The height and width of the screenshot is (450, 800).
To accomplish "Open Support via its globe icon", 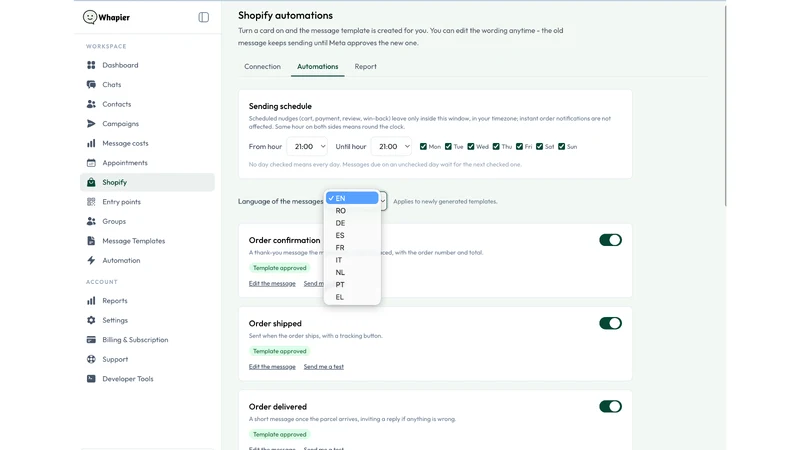I will [91, 359].
